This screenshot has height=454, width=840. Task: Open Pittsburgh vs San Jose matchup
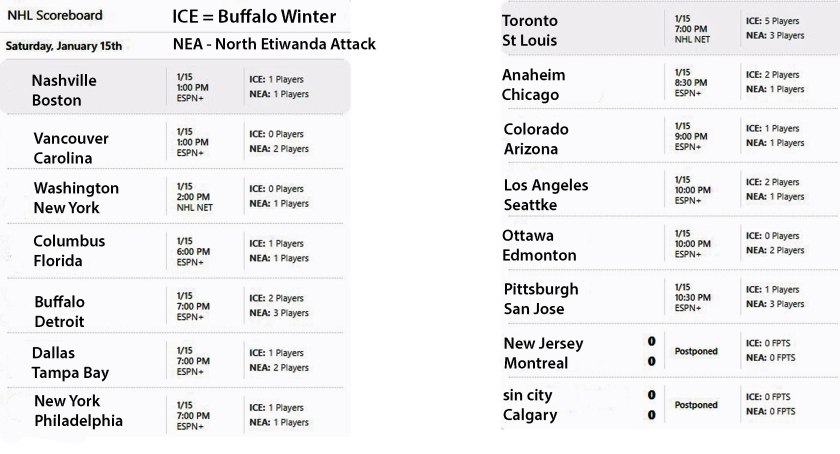coord(670,297)
